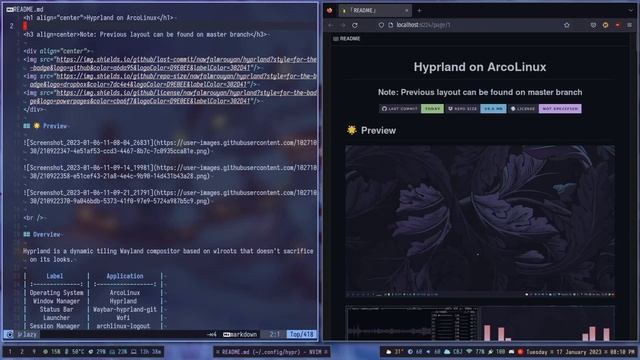Viewport: 640px width, 360px height.
Task: Reload the README page in Firefox
Action: [355, 25]
